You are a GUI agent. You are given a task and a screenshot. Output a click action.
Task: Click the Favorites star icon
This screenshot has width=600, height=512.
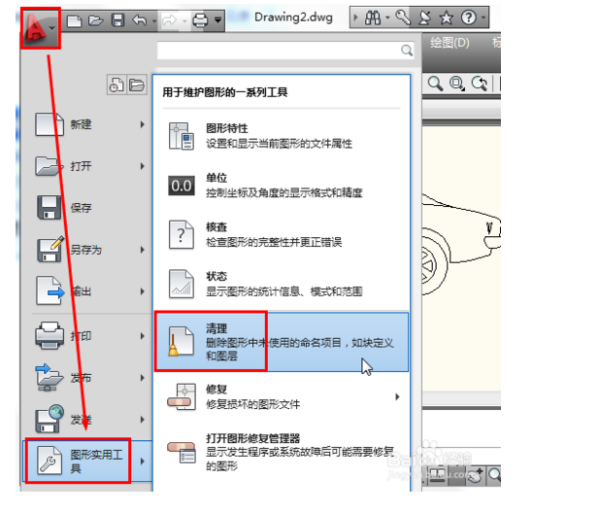[x=446, y=18]
